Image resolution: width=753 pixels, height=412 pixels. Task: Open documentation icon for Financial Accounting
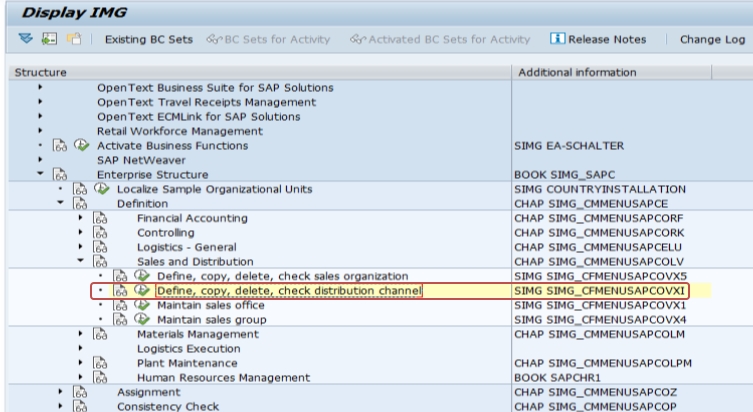tap(100, 218)
